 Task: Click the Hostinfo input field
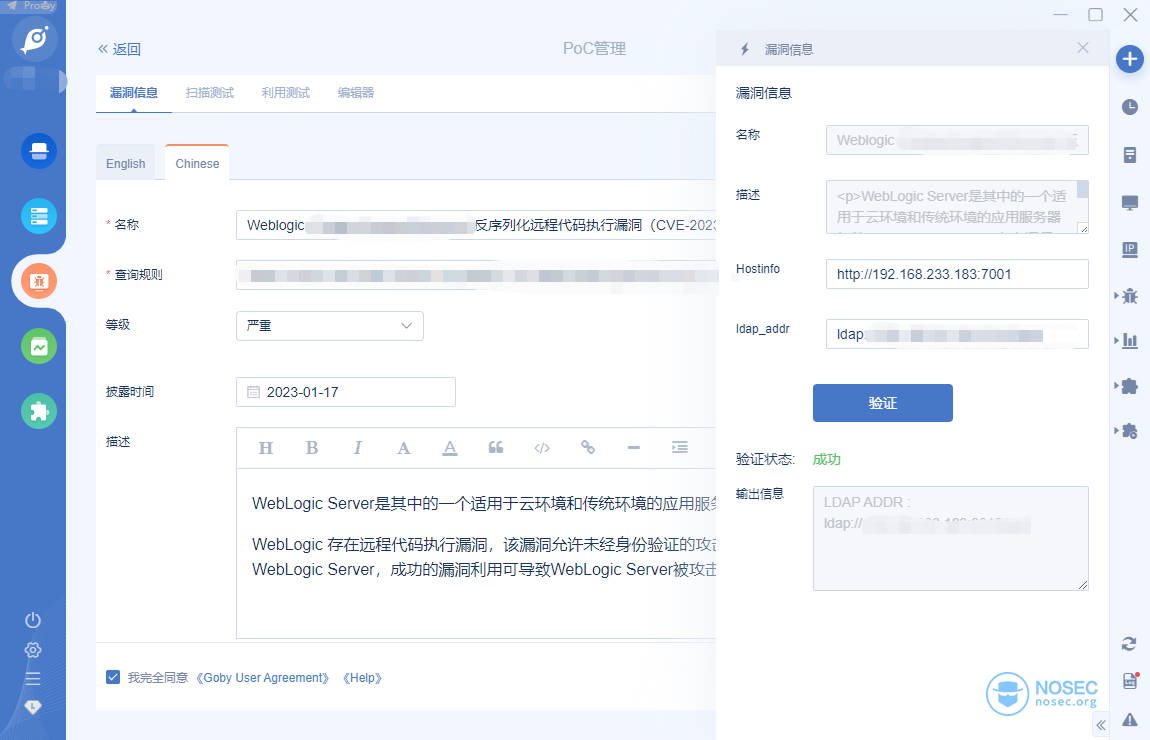coord(957,274)
